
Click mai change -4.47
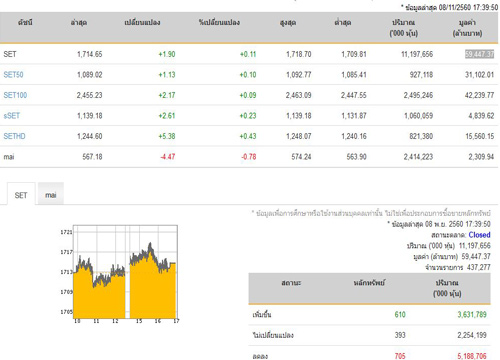tap(168, 157)
